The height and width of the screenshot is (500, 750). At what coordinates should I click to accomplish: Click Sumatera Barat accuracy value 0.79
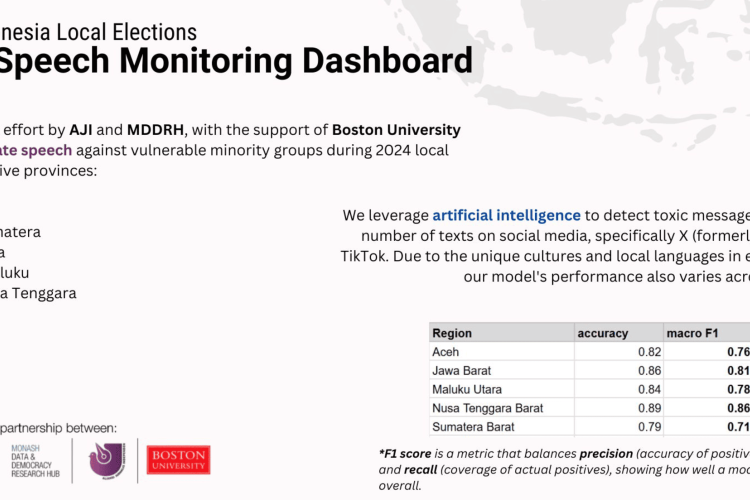(x=648, y=427)
